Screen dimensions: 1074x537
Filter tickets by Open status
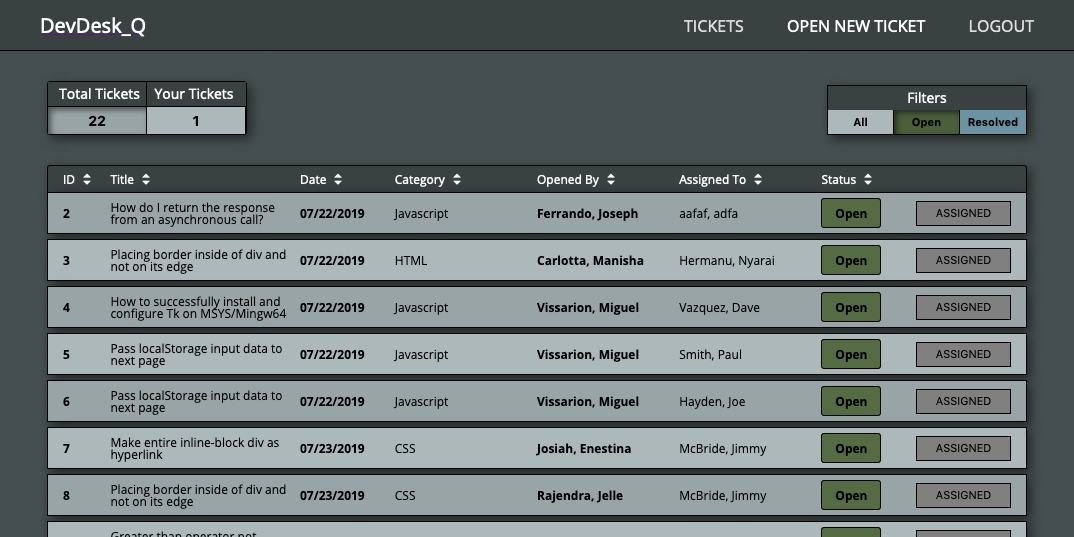click(926, 122)
